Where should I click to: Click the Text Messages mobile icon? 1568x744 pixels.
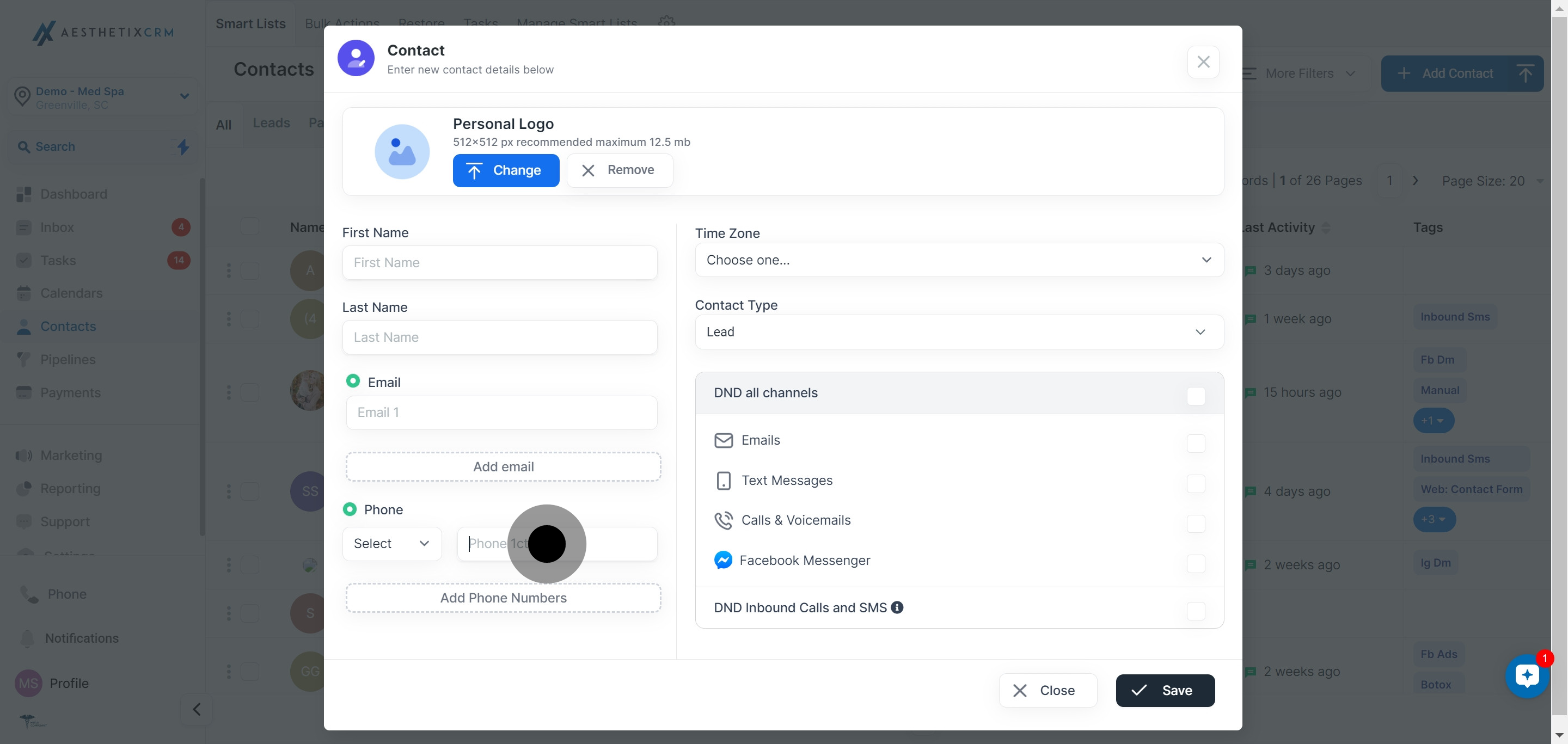coord(722,481)
